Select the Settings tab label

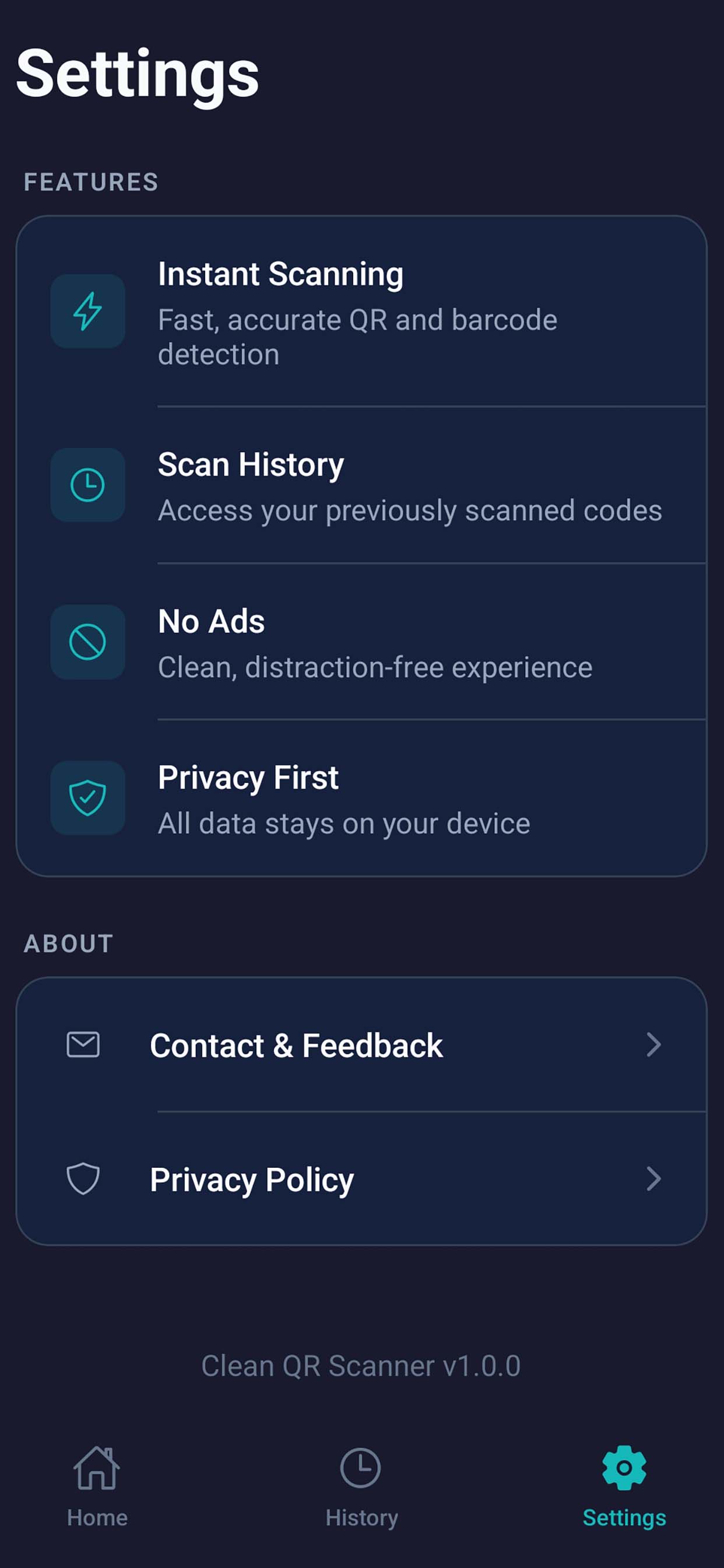[624, 1517]
